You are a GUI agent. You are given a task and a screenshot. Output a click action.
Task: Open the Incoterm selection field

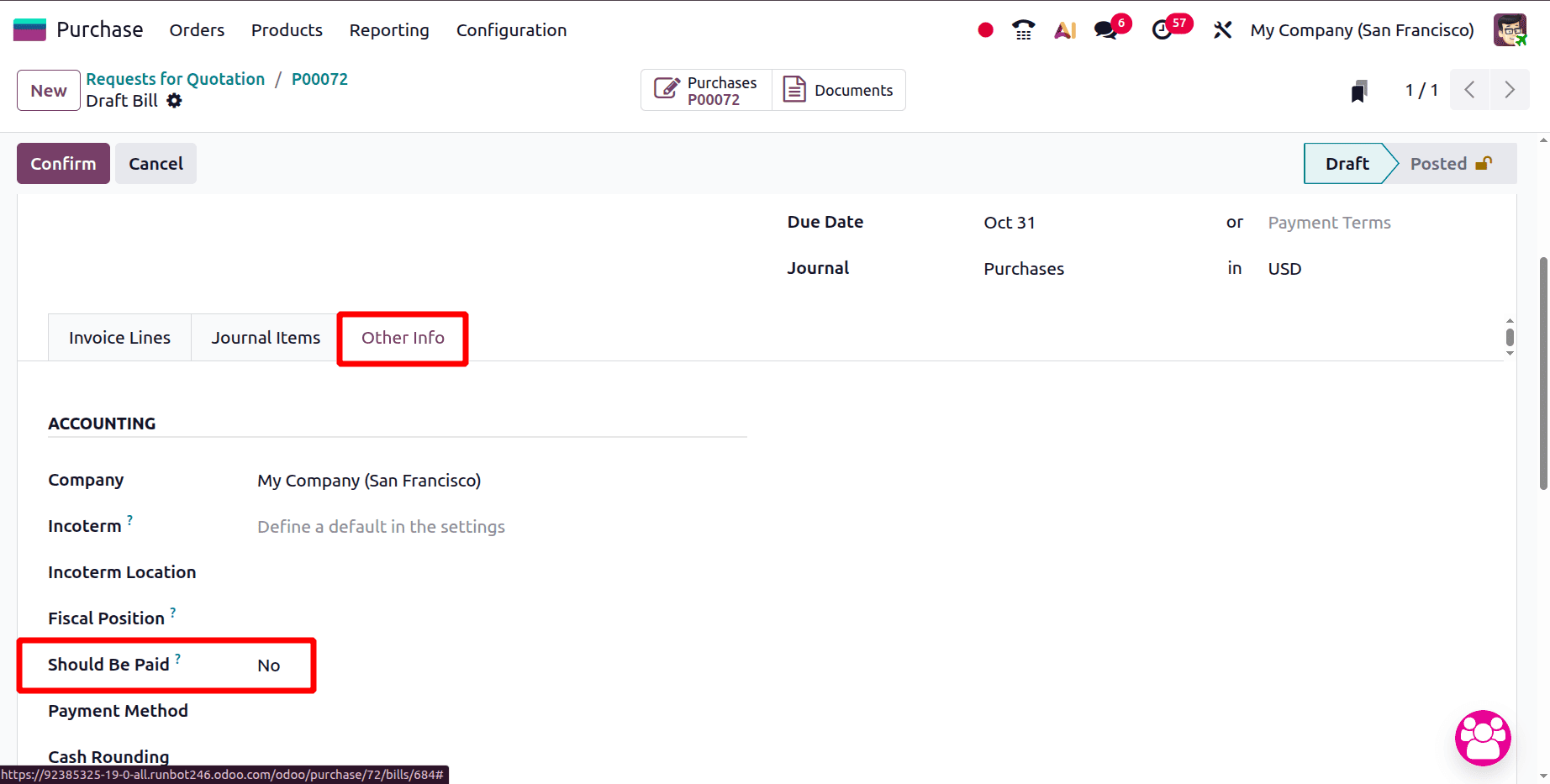click(381, 526)
